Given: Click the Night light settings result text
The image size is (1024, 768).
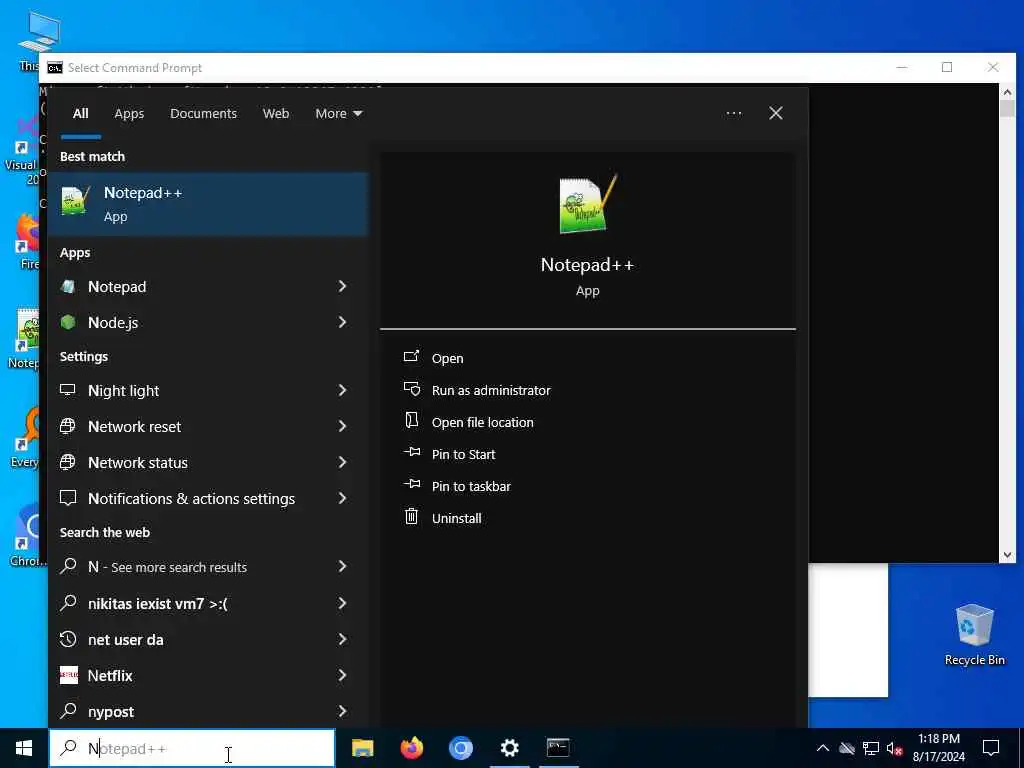Looking at the screenshot, I should [x=123, y=391].
